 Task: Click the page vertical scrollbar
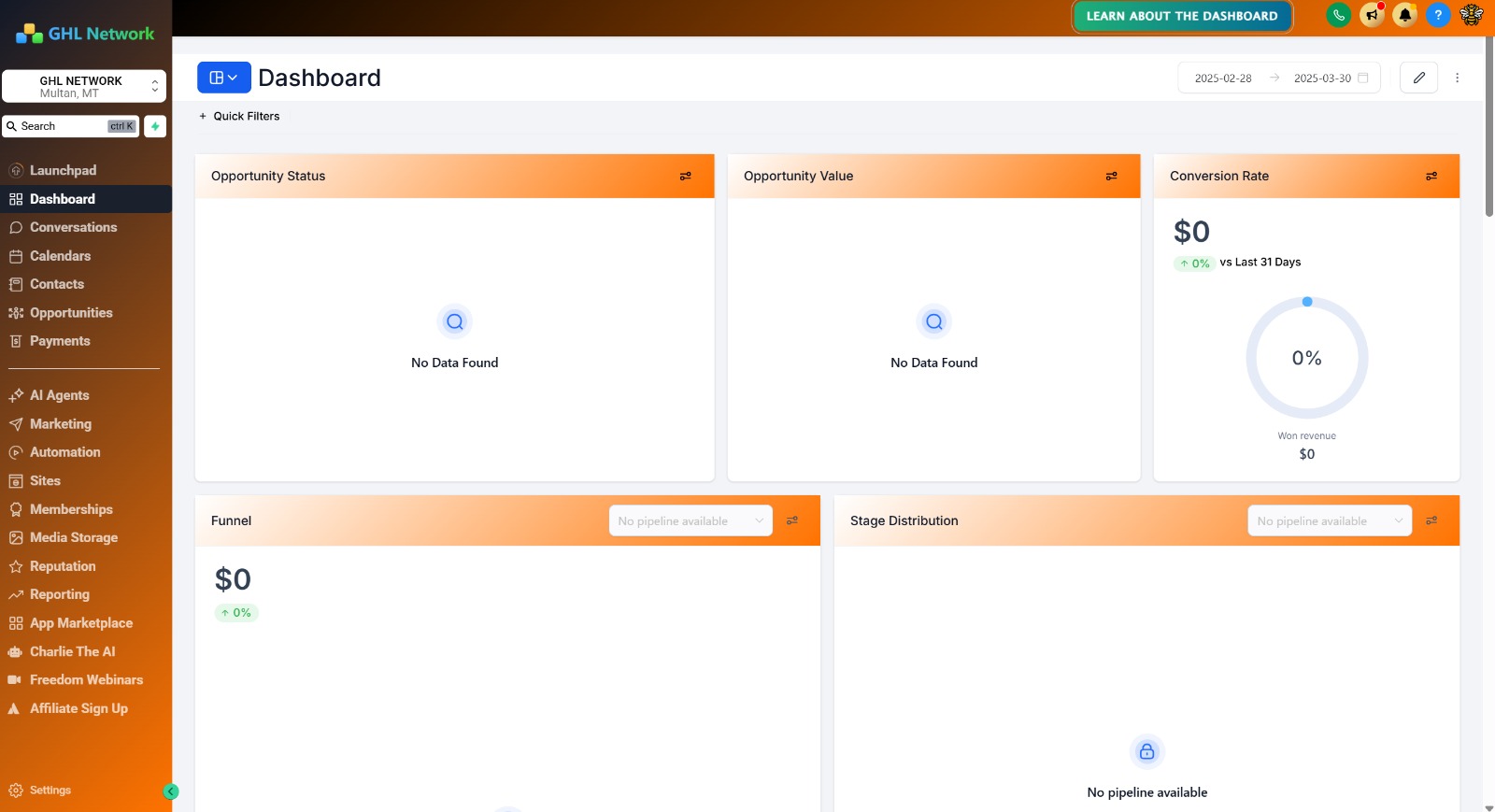click(x=1488, y=126)
